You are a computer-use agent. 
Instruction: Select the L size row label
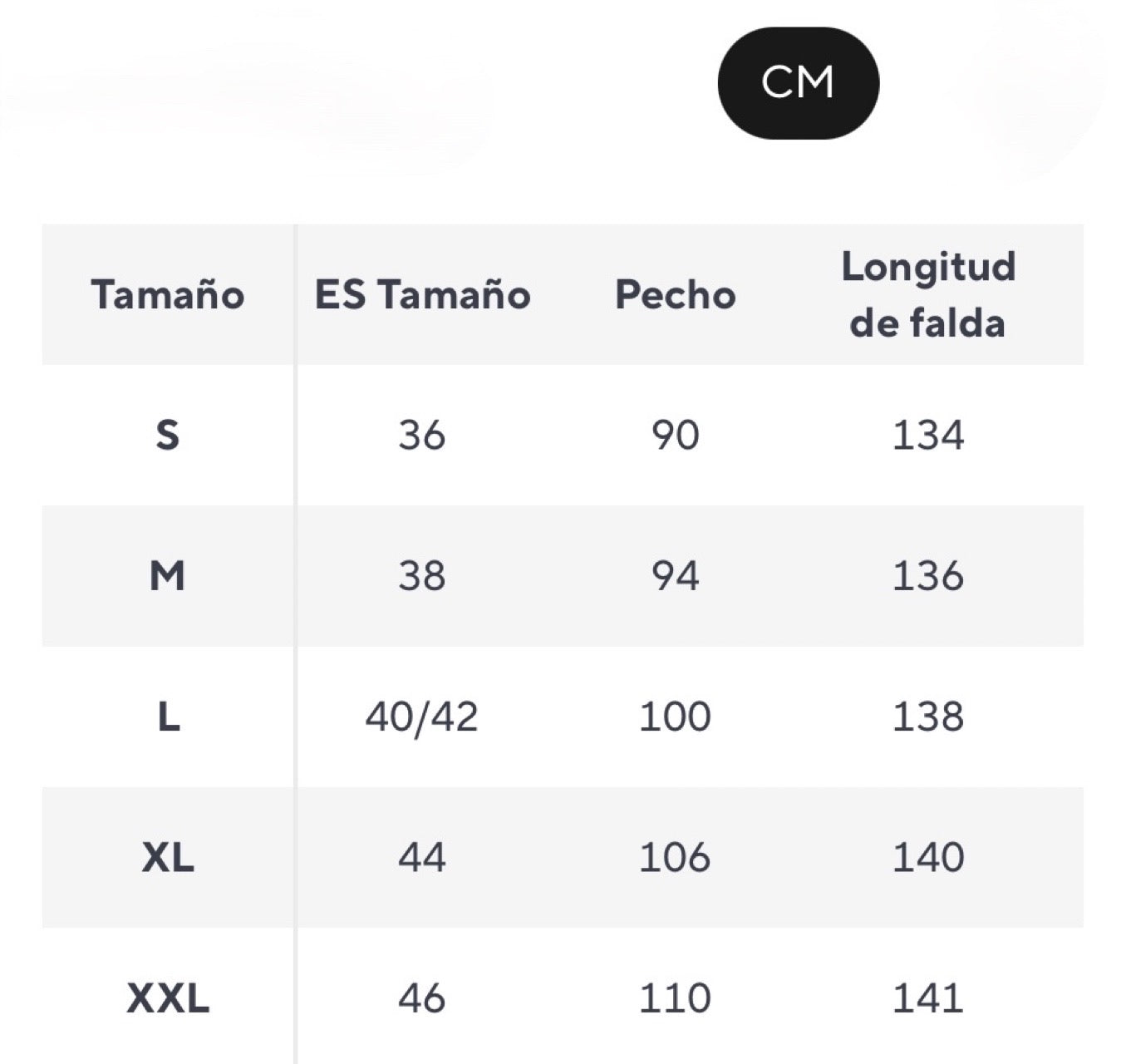[168, 716]
